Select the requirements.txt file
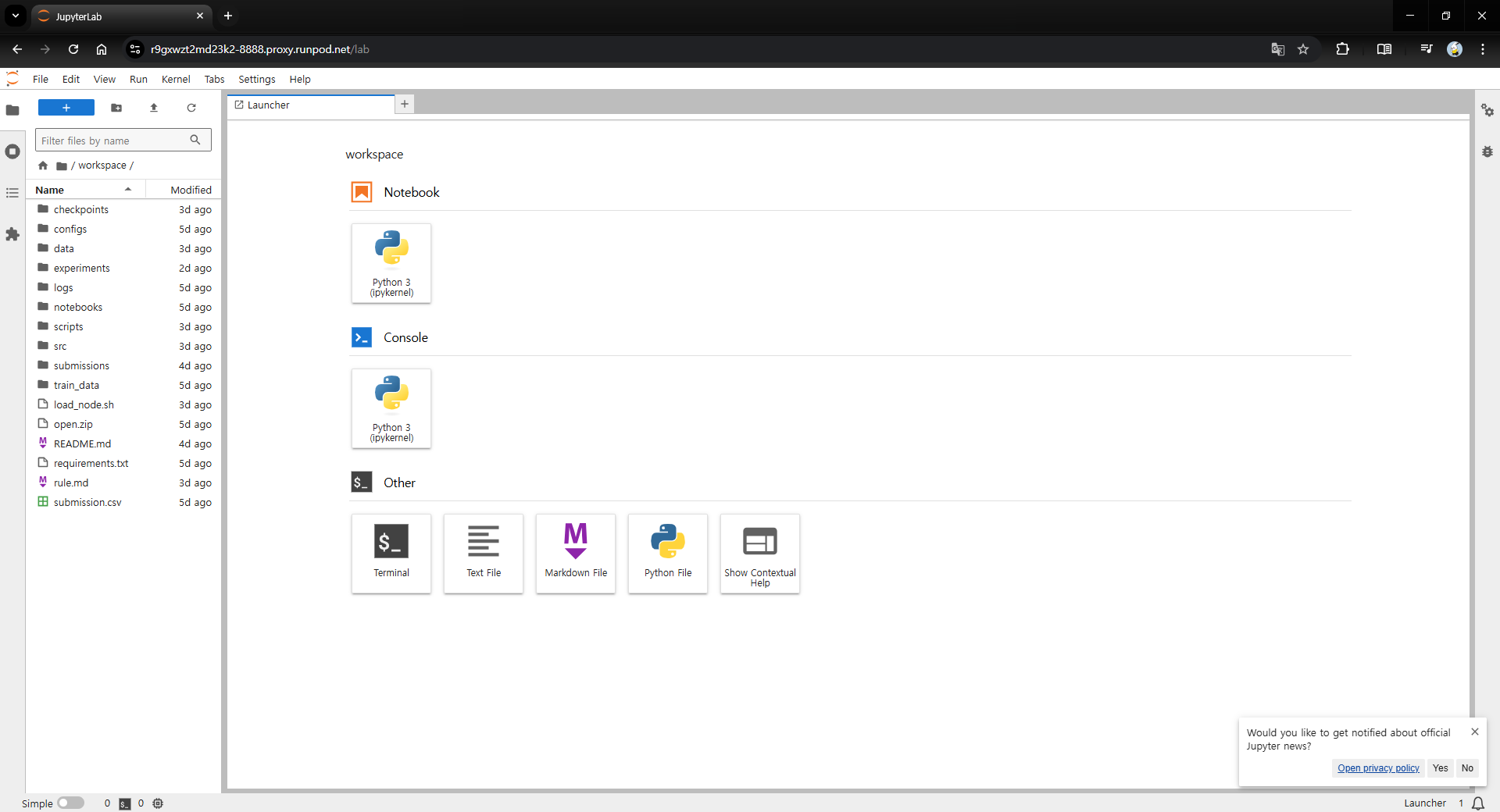 tap(123, 463)
